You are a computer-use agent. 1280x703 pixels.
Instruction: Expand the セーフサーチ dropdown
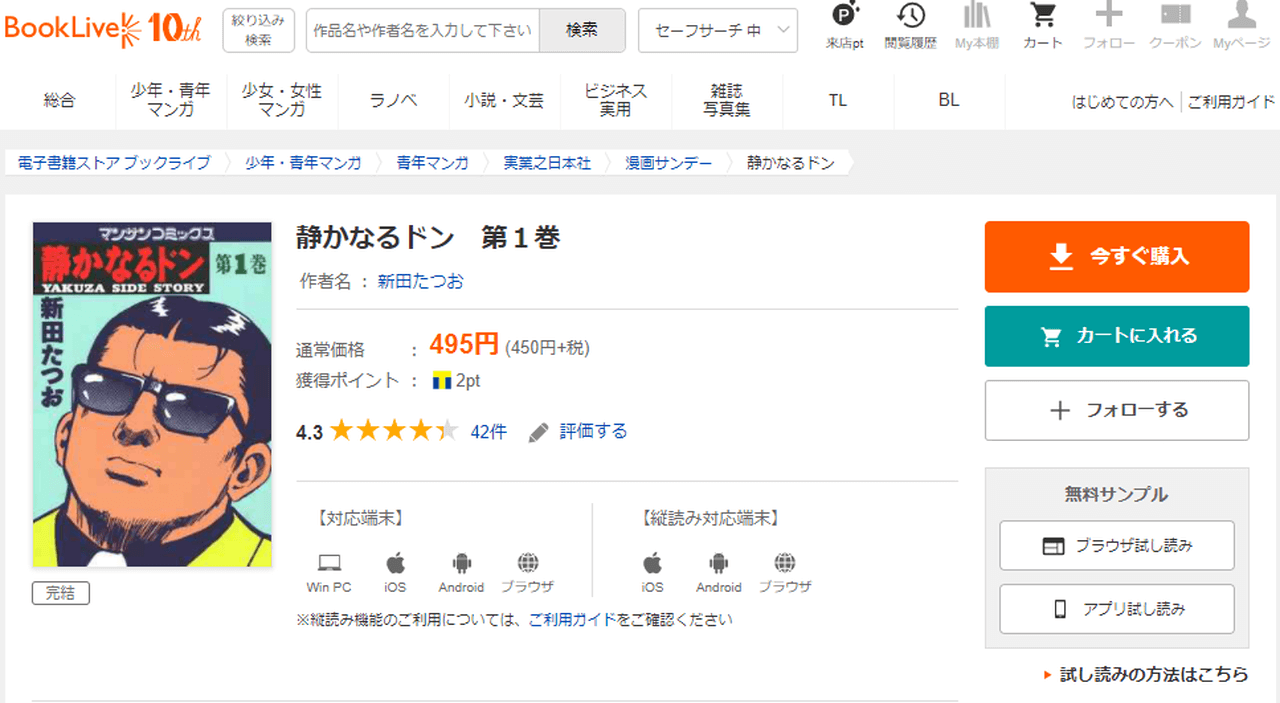point(717,30)
